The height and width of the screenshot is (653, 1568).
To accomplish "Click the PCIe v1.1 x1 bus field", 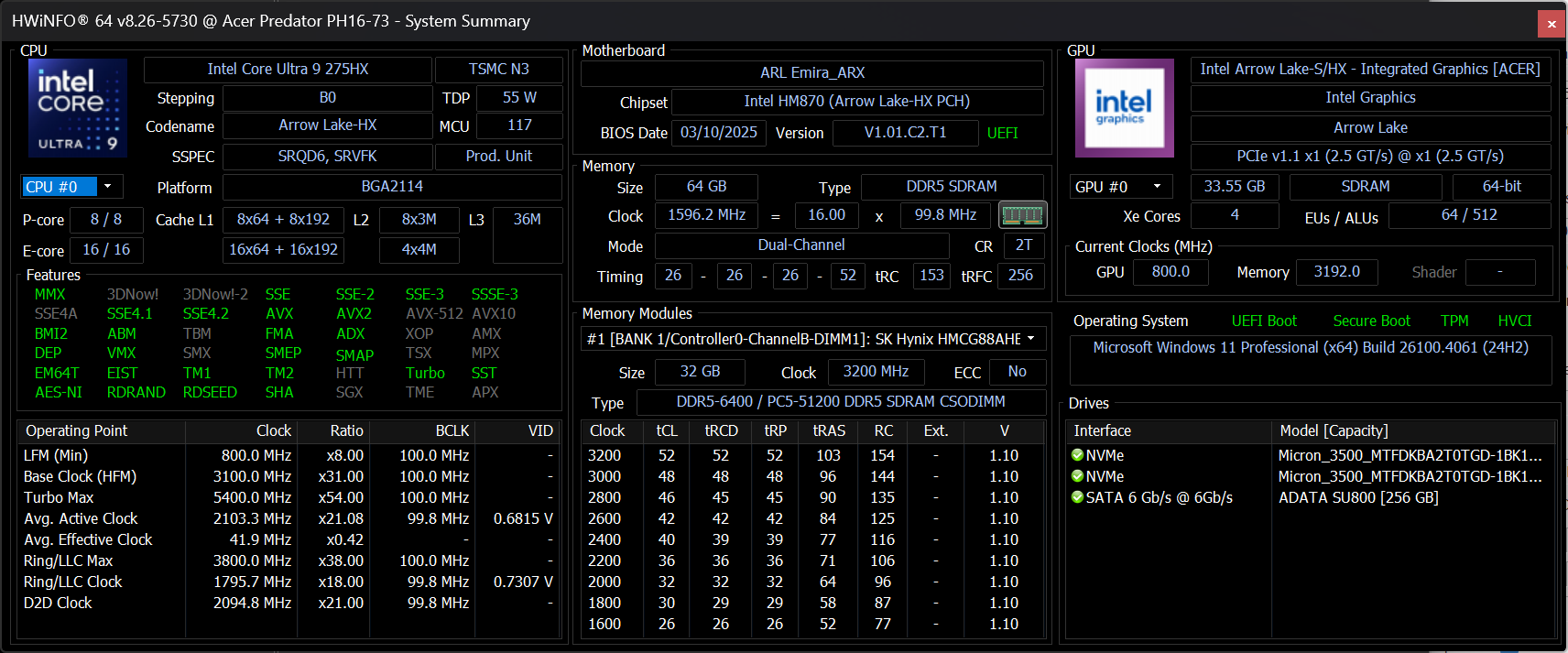I will [1370, 157].
